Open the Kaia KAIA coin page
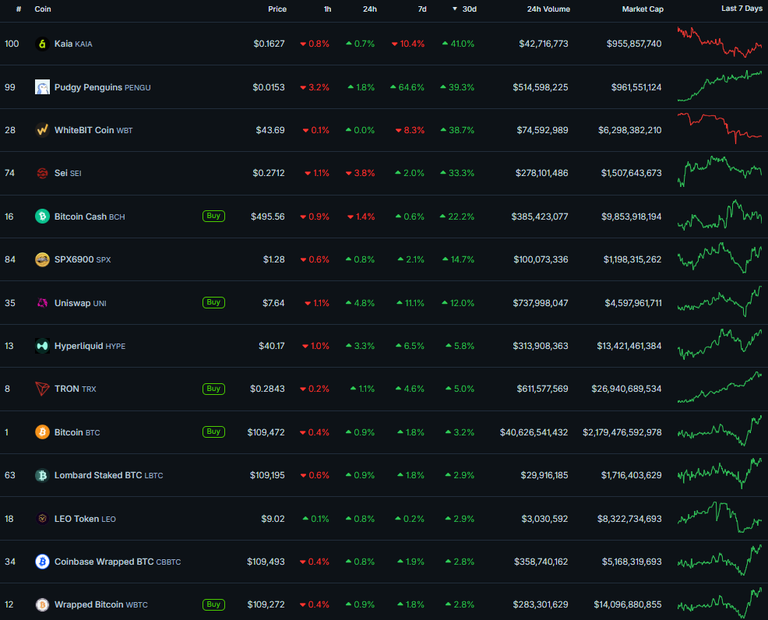The image size is (768, 620). pos(73,44)
